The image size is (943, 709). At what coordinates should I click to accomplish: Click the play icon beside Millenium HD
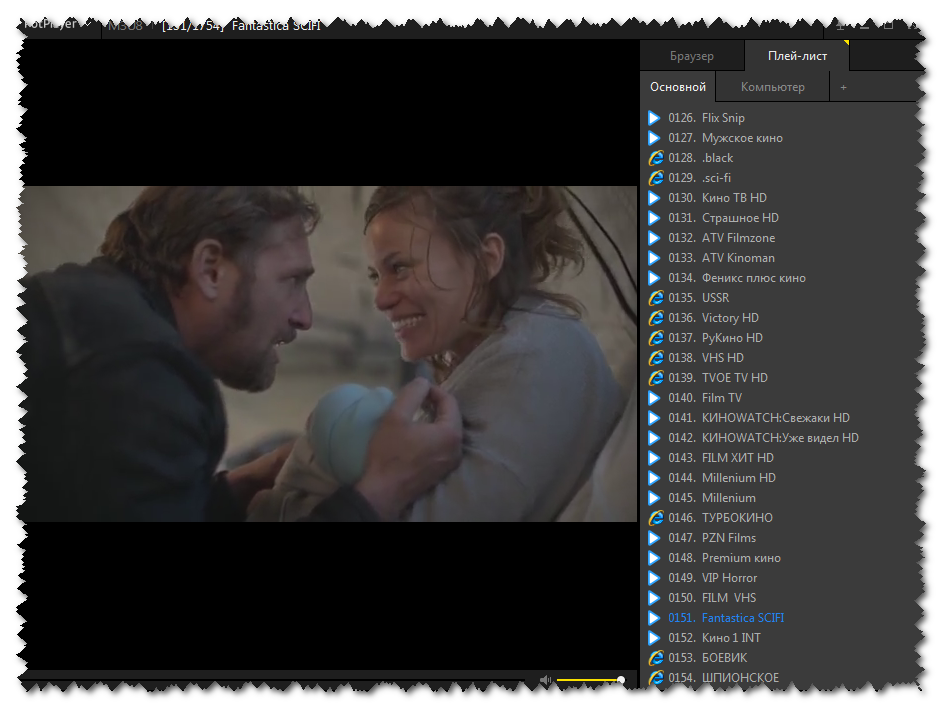point(654,478)
